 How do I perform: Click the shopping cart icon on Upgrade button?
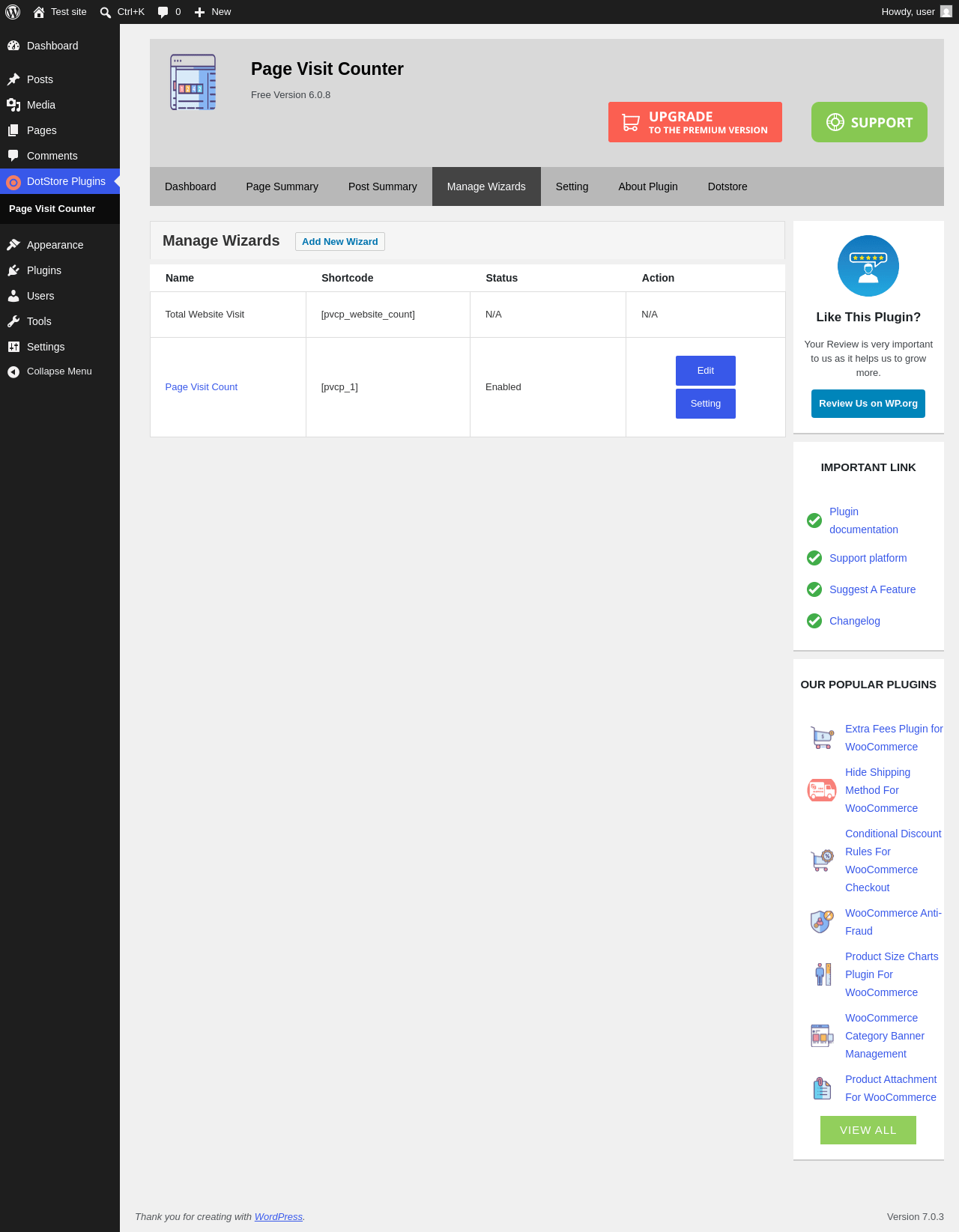pos(631,122)
